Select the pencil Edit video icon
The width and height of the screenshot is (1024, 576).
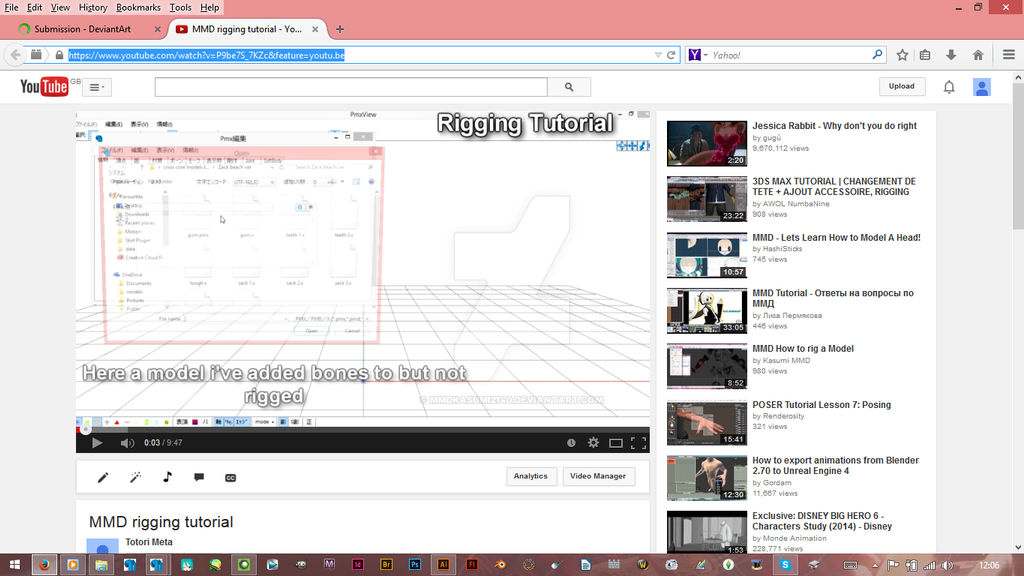click(103, 477)
